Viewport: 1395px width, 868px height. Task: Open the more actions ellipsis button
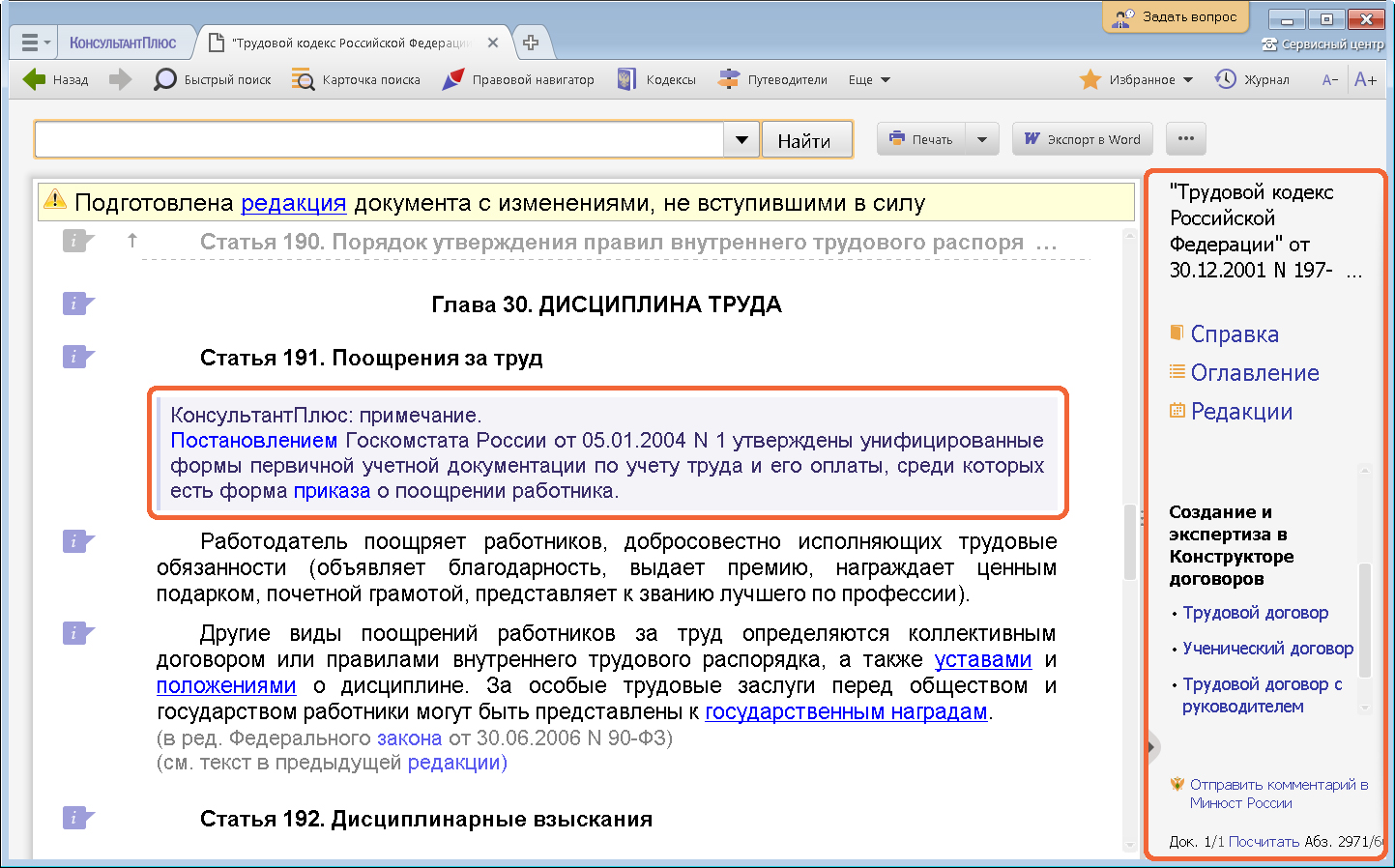[x=1186, y=139]
